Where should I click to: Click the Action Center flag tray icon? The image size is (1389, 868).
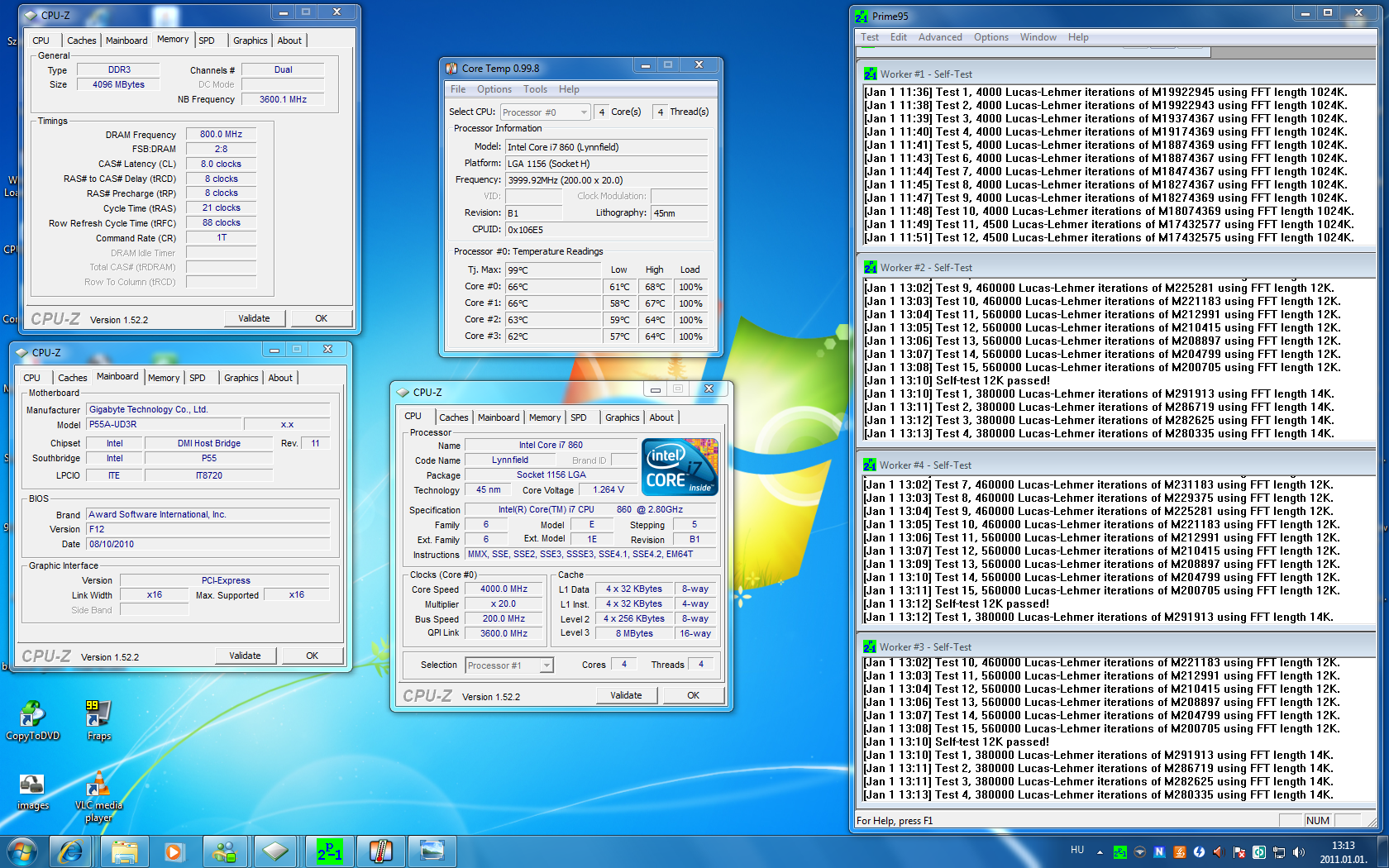[1239, 852]
